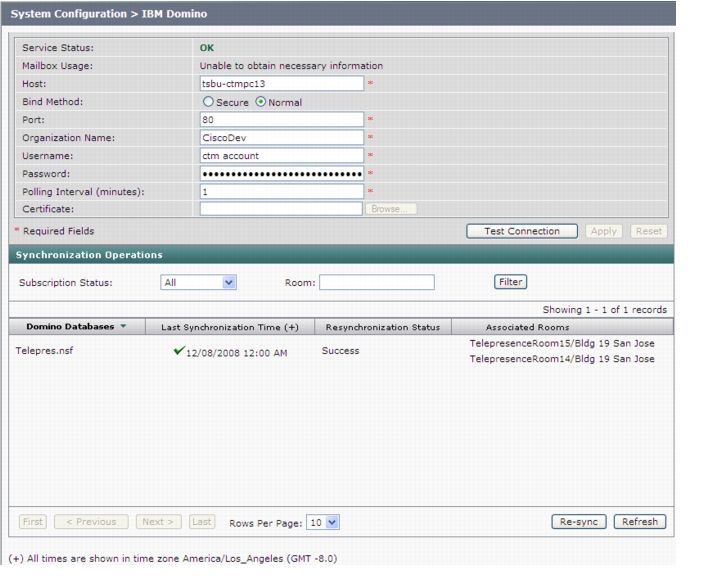Viewport: 701px width, 583px height.
Task: Click the Domino Databases sort arrow icon
Action: coord(123,326)
